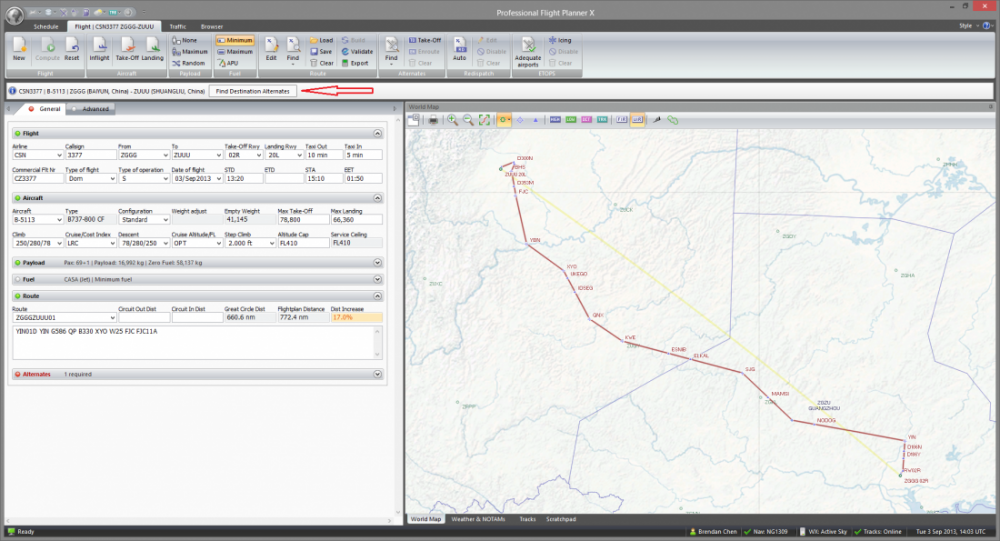The width and height of the screenshot is (1000, 541).
Task: Open the From ZGGG dropdown
Action: [x=165, y=155]
